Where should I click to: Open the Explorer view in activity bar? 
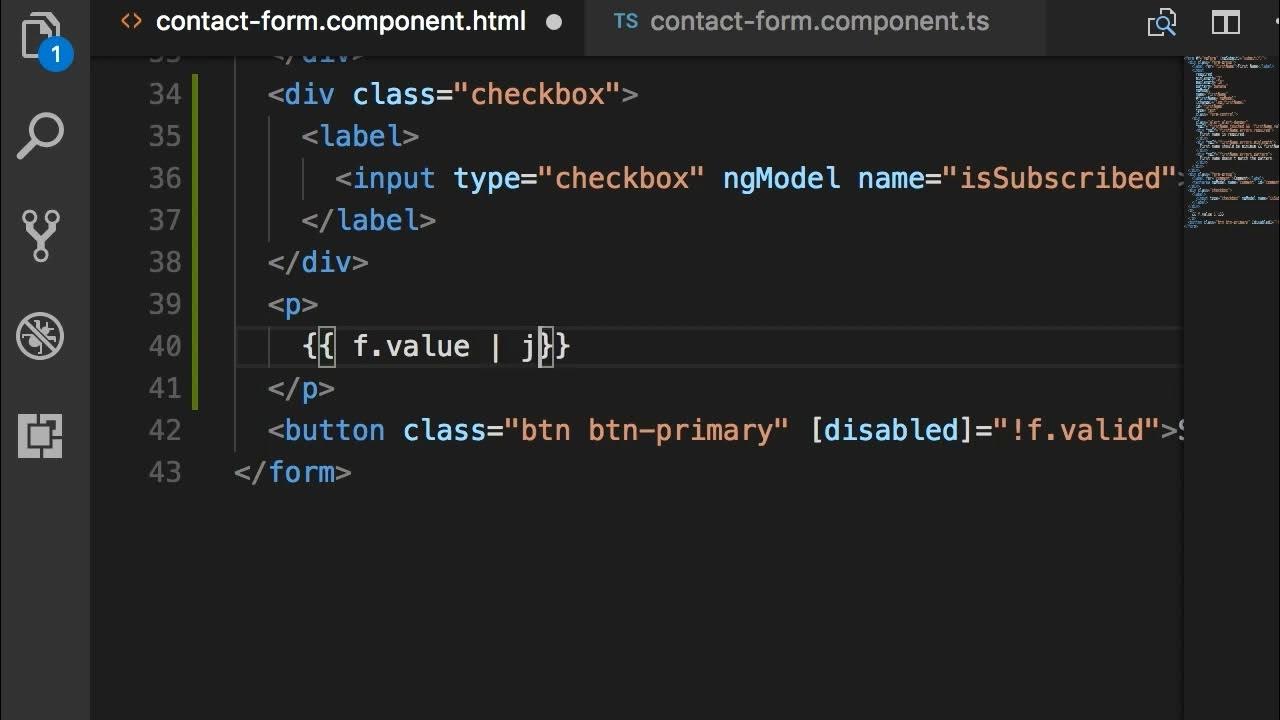[40, 38]
